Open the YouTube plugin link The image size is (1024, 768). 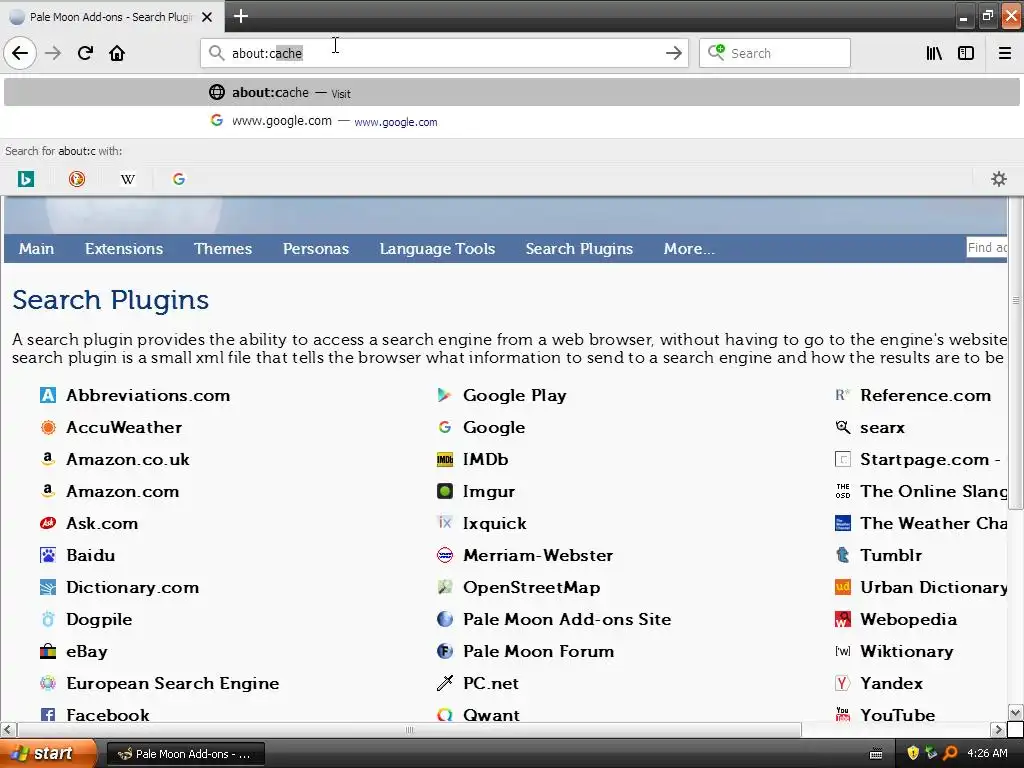click(897, 714)
